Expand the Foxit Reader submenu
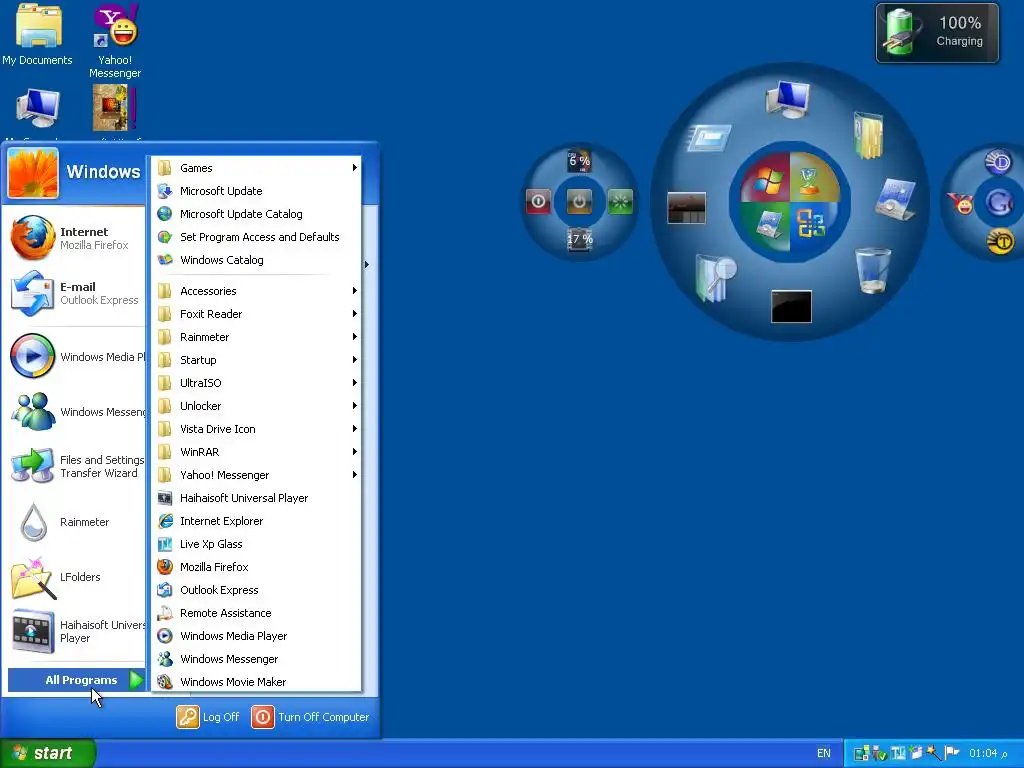The width and height of the screenshot is (1024, 768). pyautogui.click(x=257, y=314)
